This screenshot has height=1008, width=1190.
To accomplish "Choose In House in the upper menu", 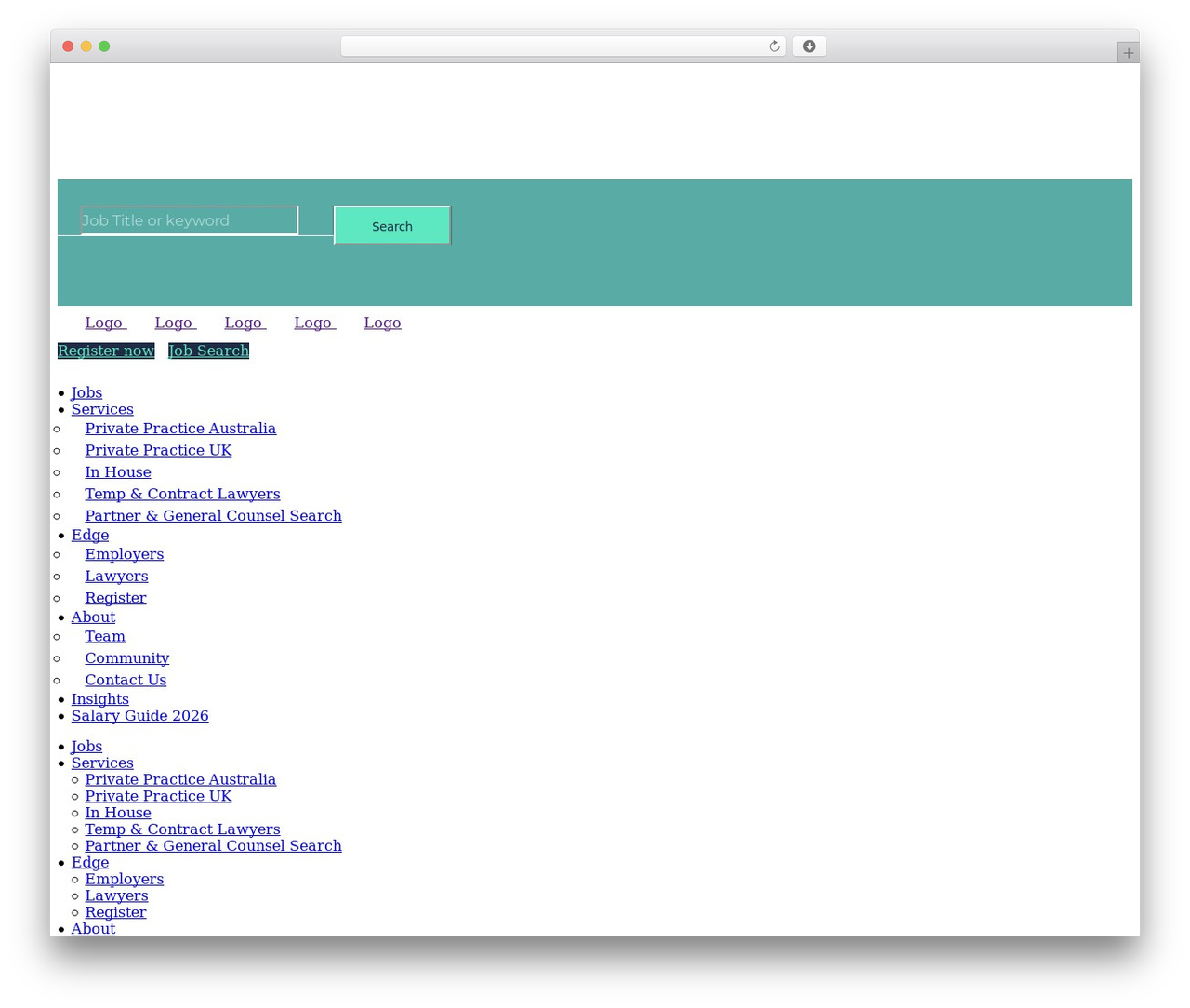I will point(118,472).
